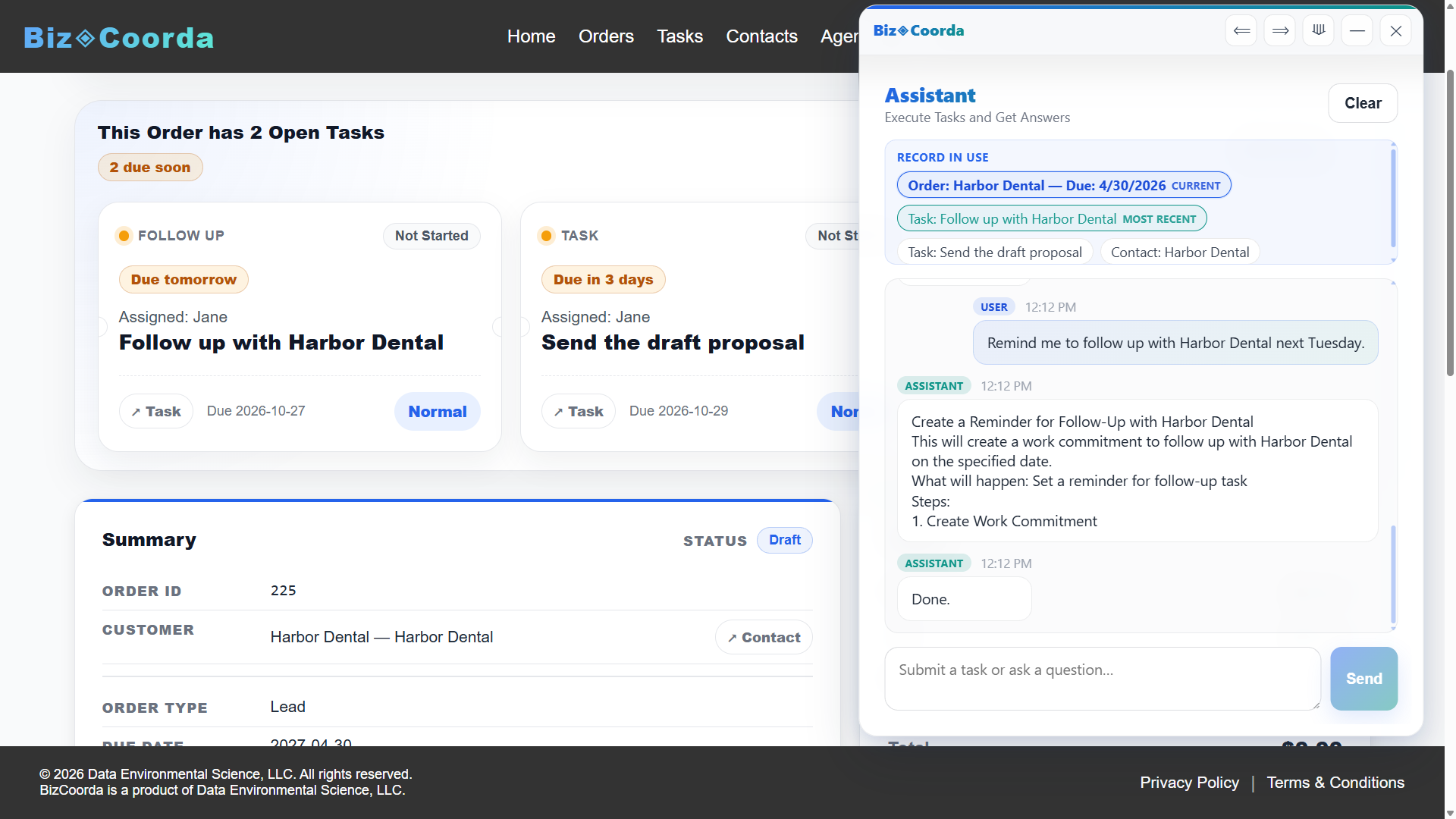Select the Contact: Harbor Dental record chip
The height and width of the screenshot is (819, 1456).
1180,252
